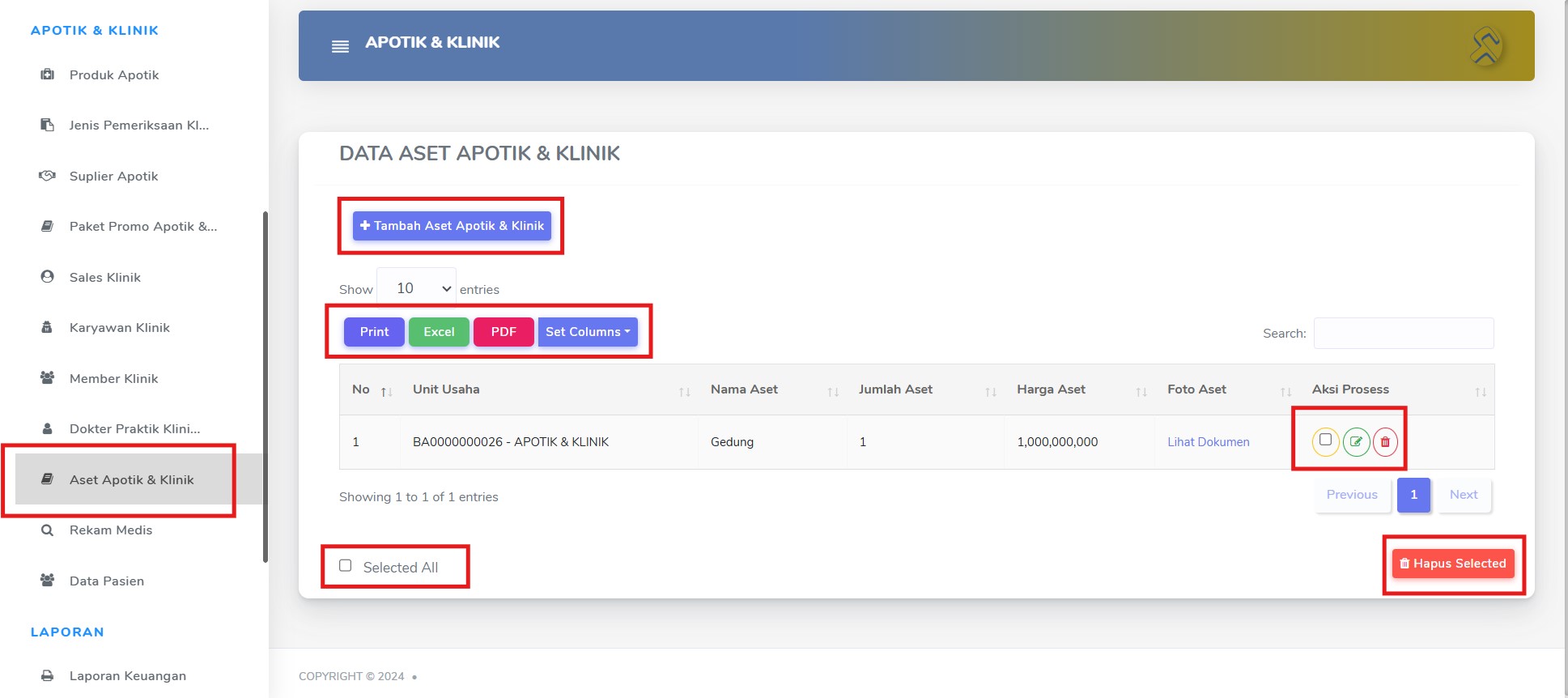The width and height of the screenshot is (1568, 698).
Task: Export the table with the PDF button
Action: point(504,332)
